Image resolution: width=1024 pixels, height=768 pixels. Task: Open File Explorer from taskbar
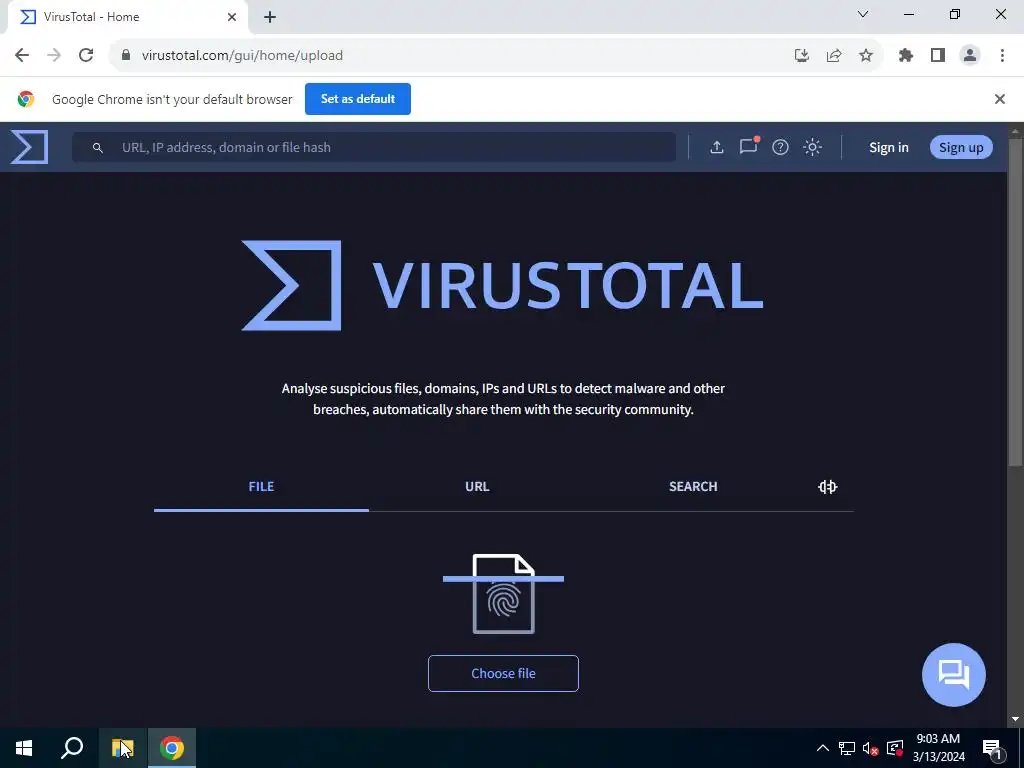point(122,748)
